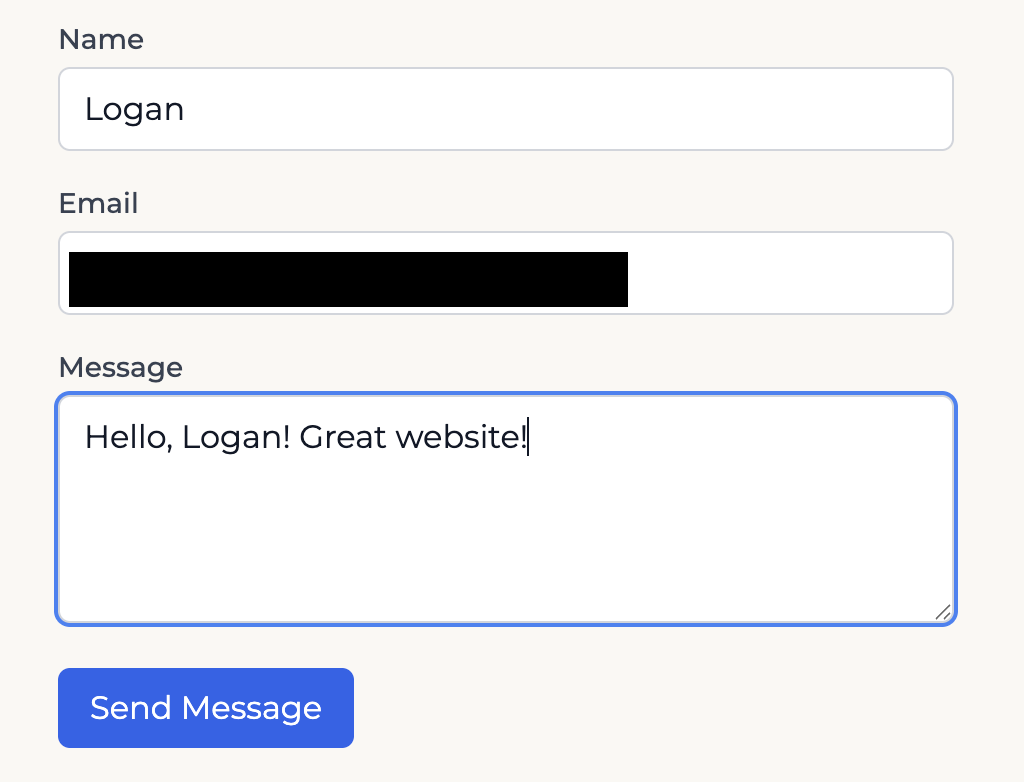Click the Name field label
1024x782 pixels.
(101, 40)
